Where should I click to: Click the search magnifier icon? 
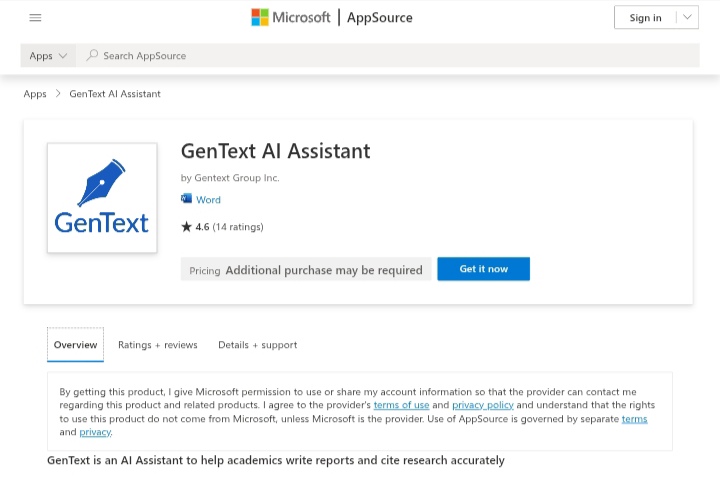coord(92,56)
